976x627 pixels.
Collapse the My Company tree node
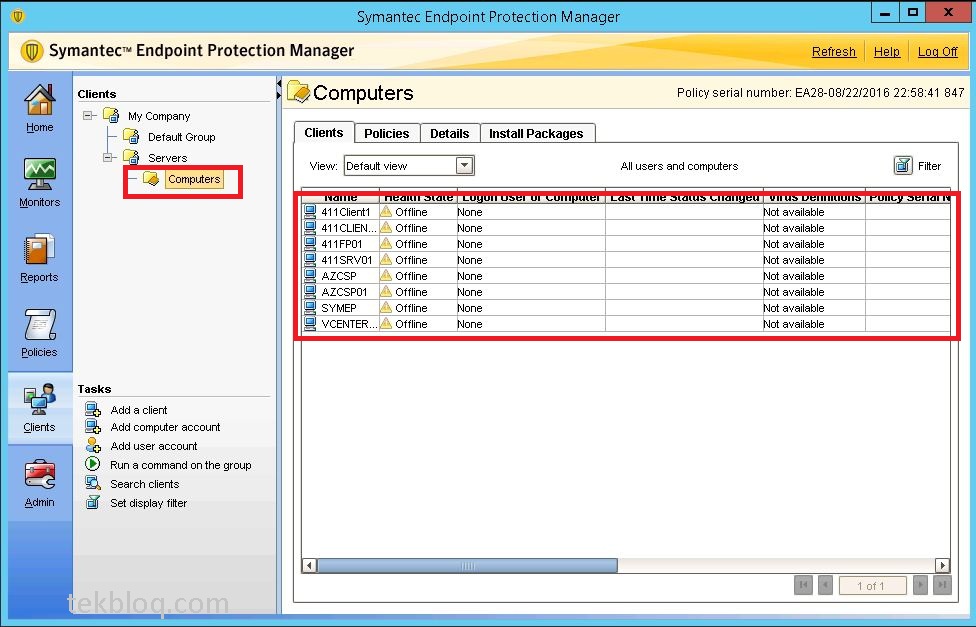coord(89,116)
